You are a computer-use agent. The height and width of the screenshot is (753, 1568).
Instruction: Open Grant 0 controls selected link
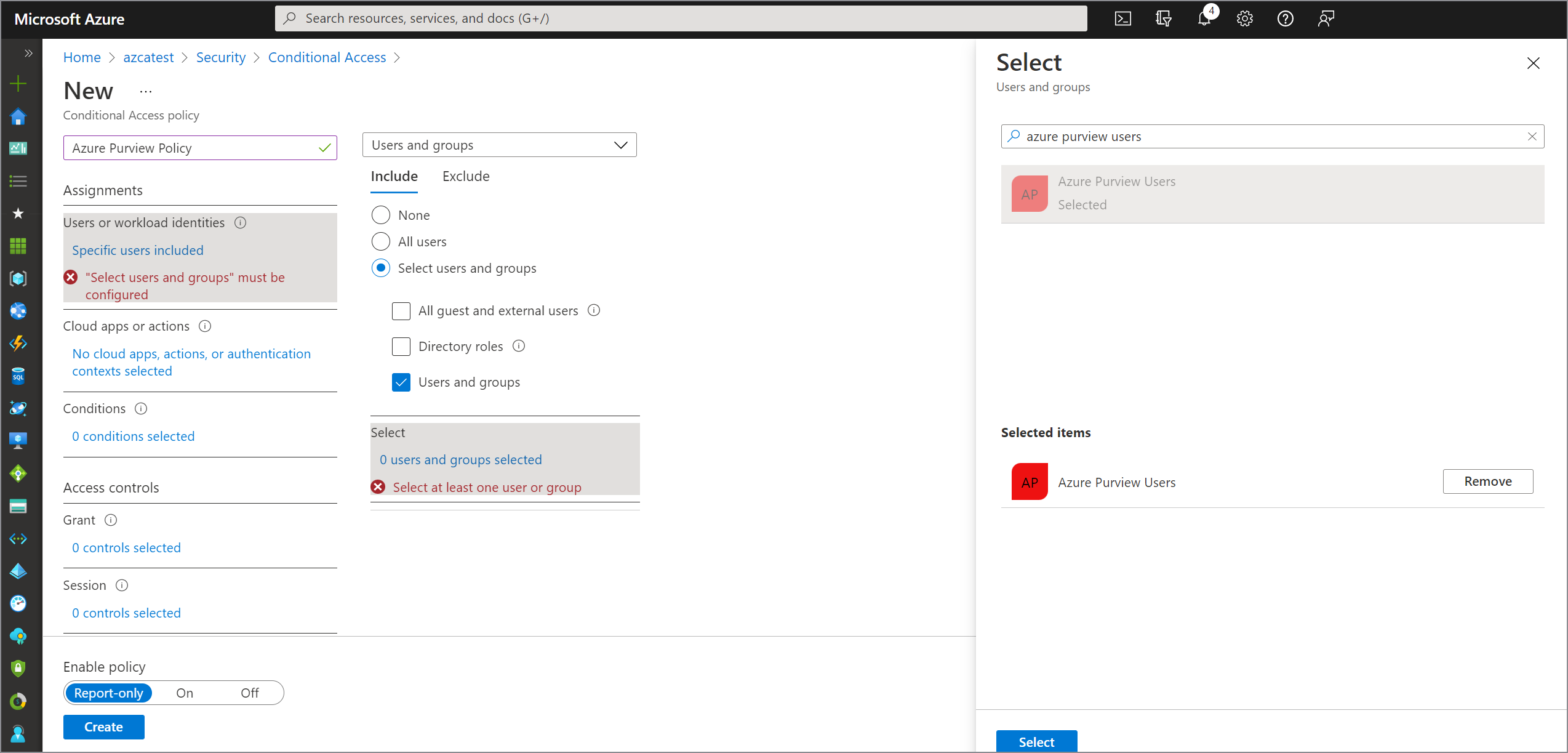coord(126,547)
